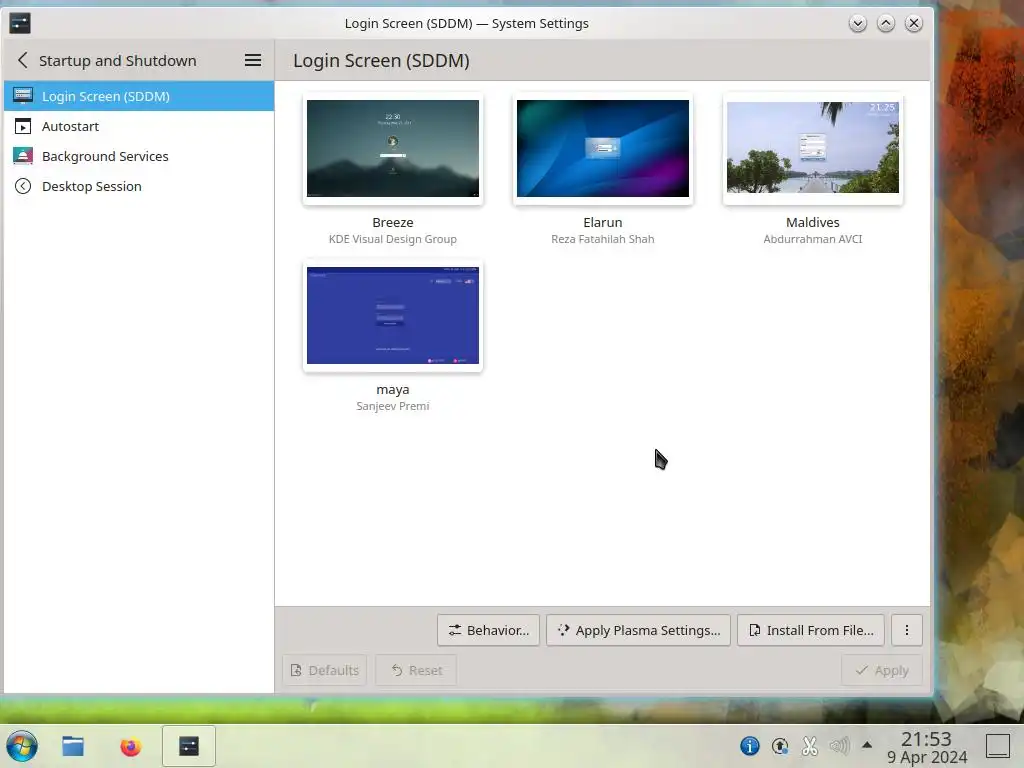Click the updates tray icon
The image size is (1024, 768).
pos(780,746)
